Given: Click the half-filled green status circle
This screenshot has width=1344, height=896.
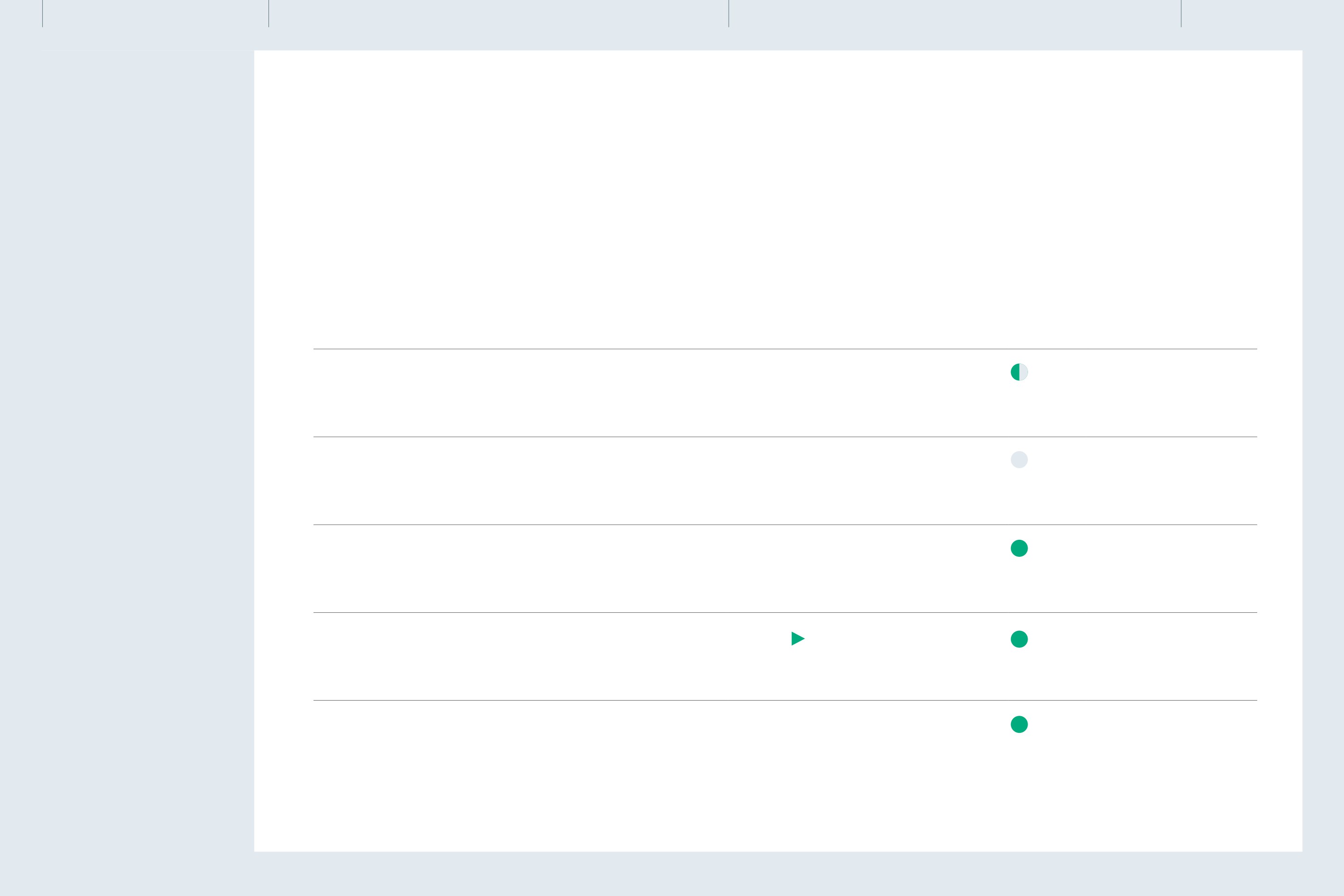Looking at the screenshot, I should pyautogui.click(x=1019, y=372).
